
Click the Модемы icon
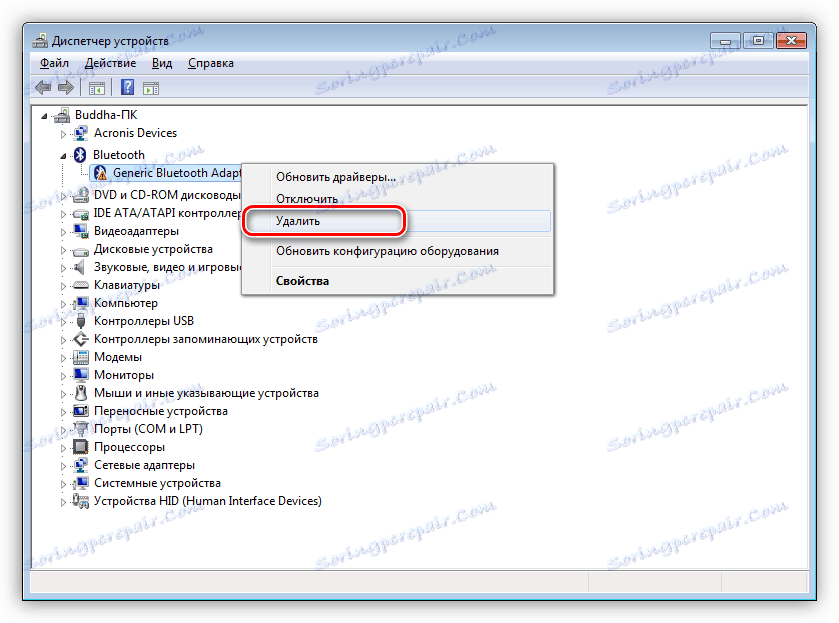point(81,357)
